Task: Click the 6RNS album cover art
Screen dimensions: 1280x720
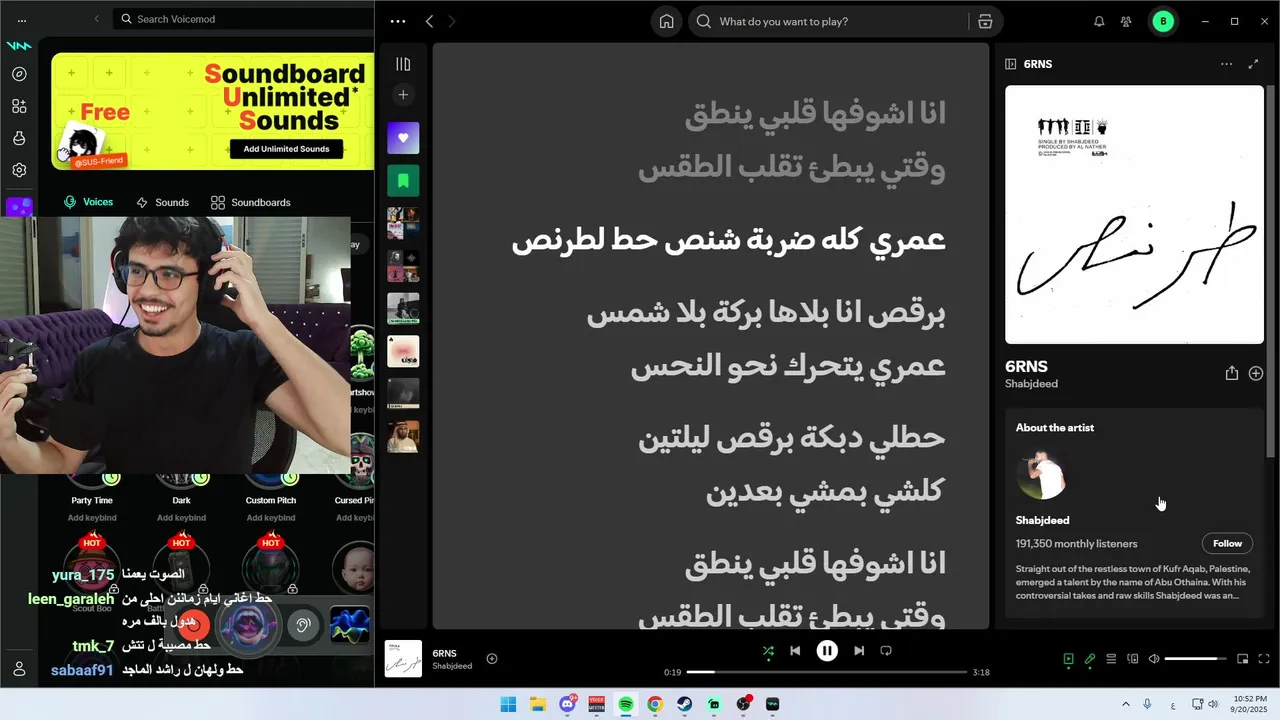Action: point(1134,214)
